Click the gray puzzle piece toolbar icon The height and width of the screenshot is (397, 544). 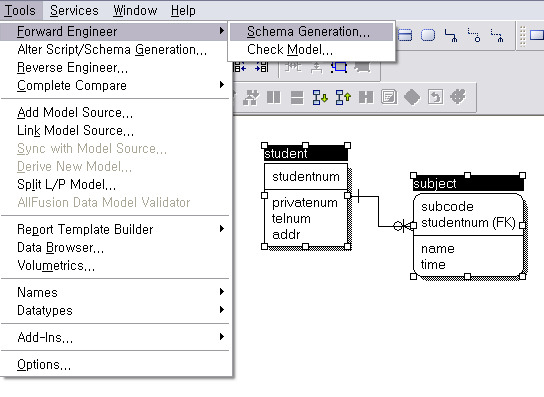click(x=458, y=96)
